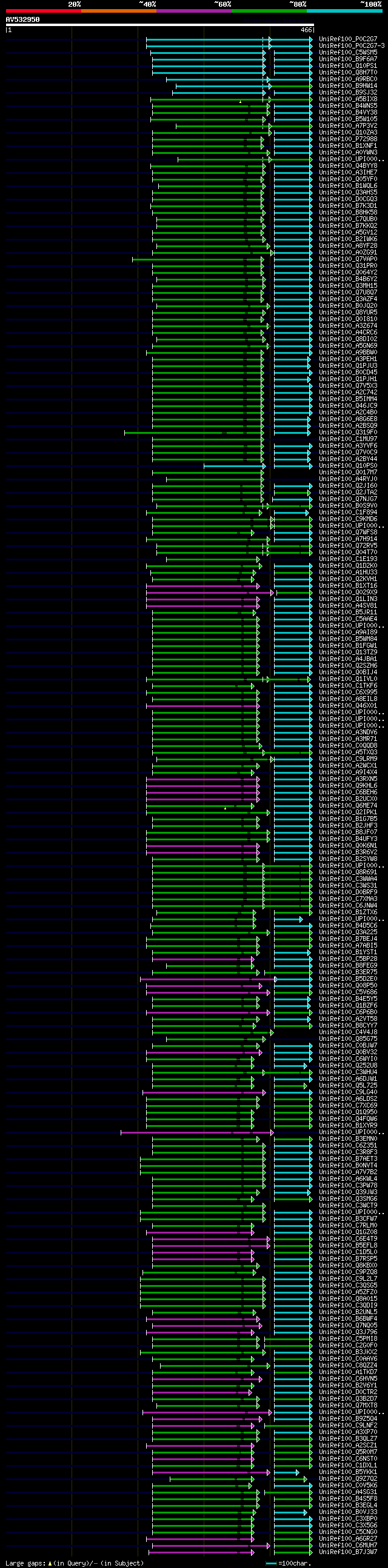Click the cyan ~100% identity legend segment
The width and height of the screenshot is (388, 1568).
click(x=344, y=11)
